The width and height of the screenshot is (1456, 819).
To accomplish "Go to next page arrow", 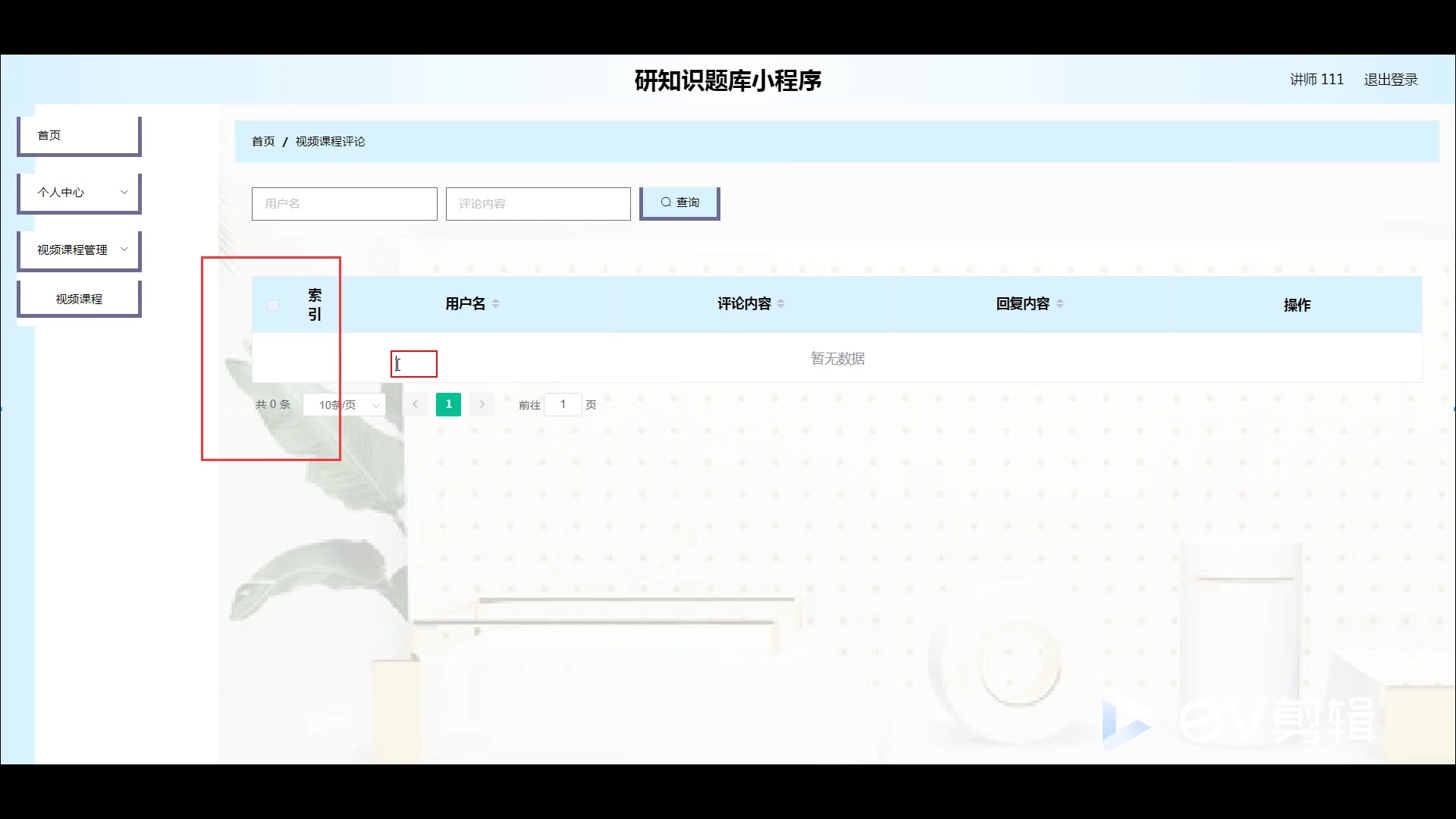I will [482, 404].
